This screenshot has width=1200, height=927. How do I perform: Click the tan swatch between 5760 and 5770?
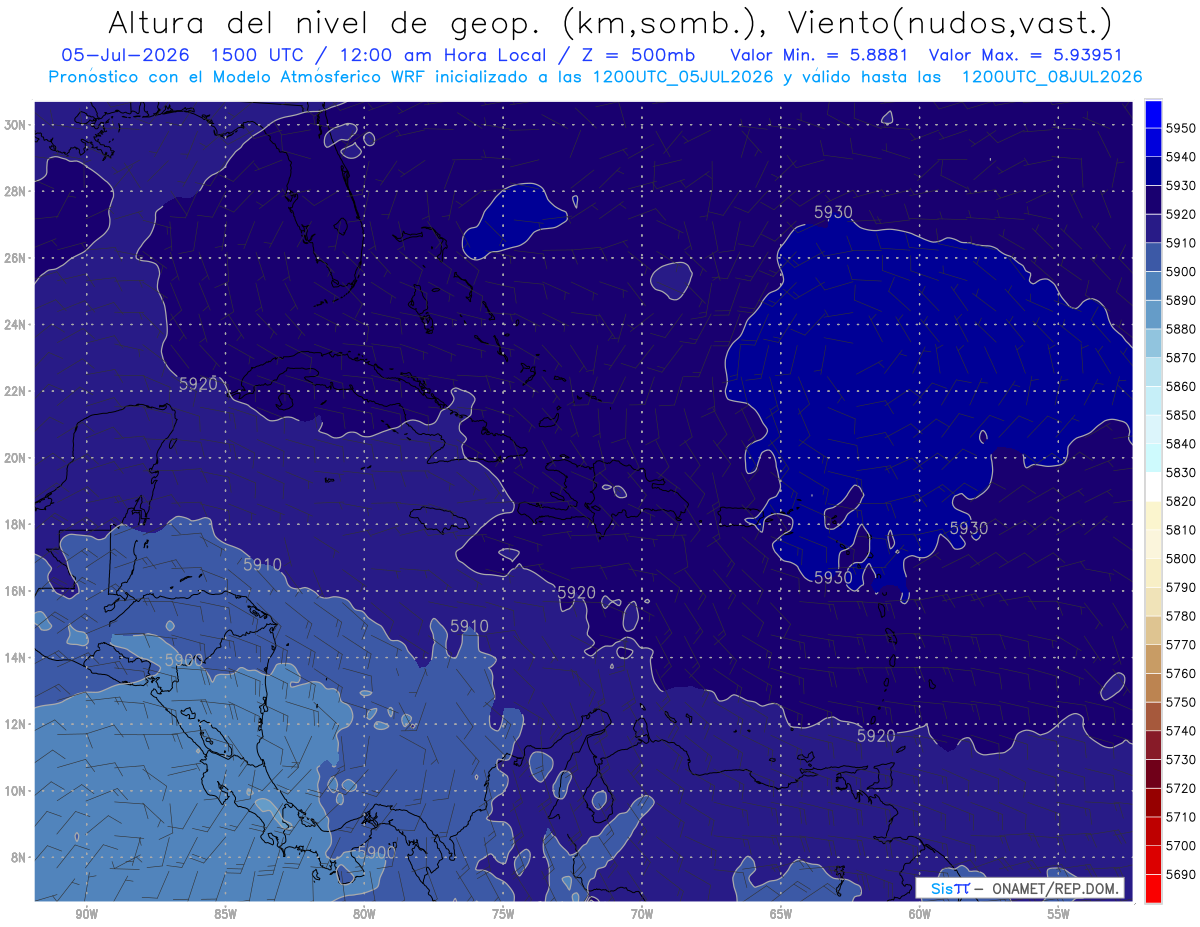[x=1153, y=659]
